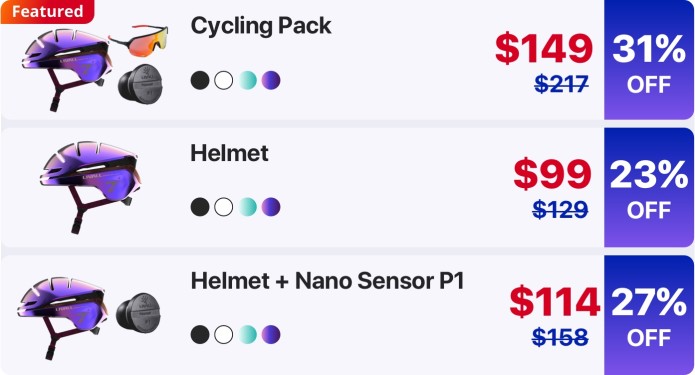Click the Helmet + Nano Sensor P1 title

coord(327,281)
